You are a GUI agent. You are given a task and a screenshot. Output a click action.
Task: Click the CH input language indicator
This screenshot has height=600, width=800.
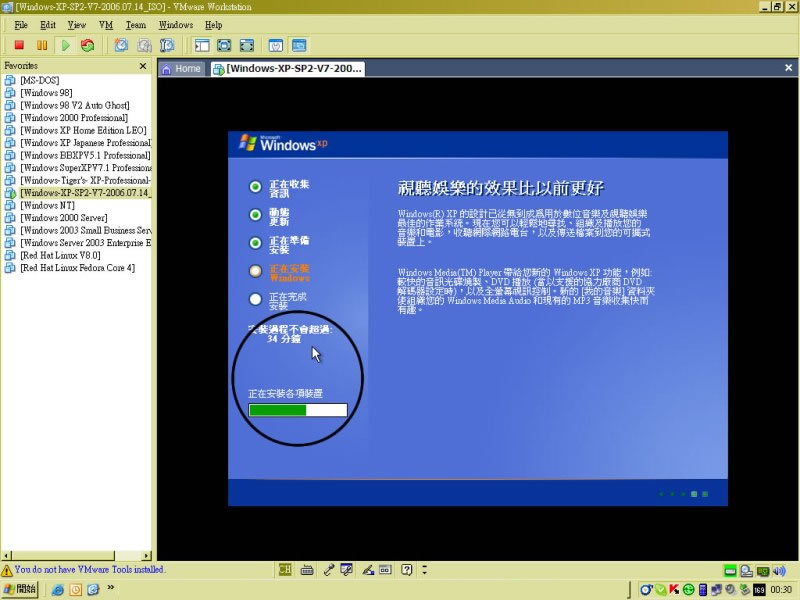285,569
